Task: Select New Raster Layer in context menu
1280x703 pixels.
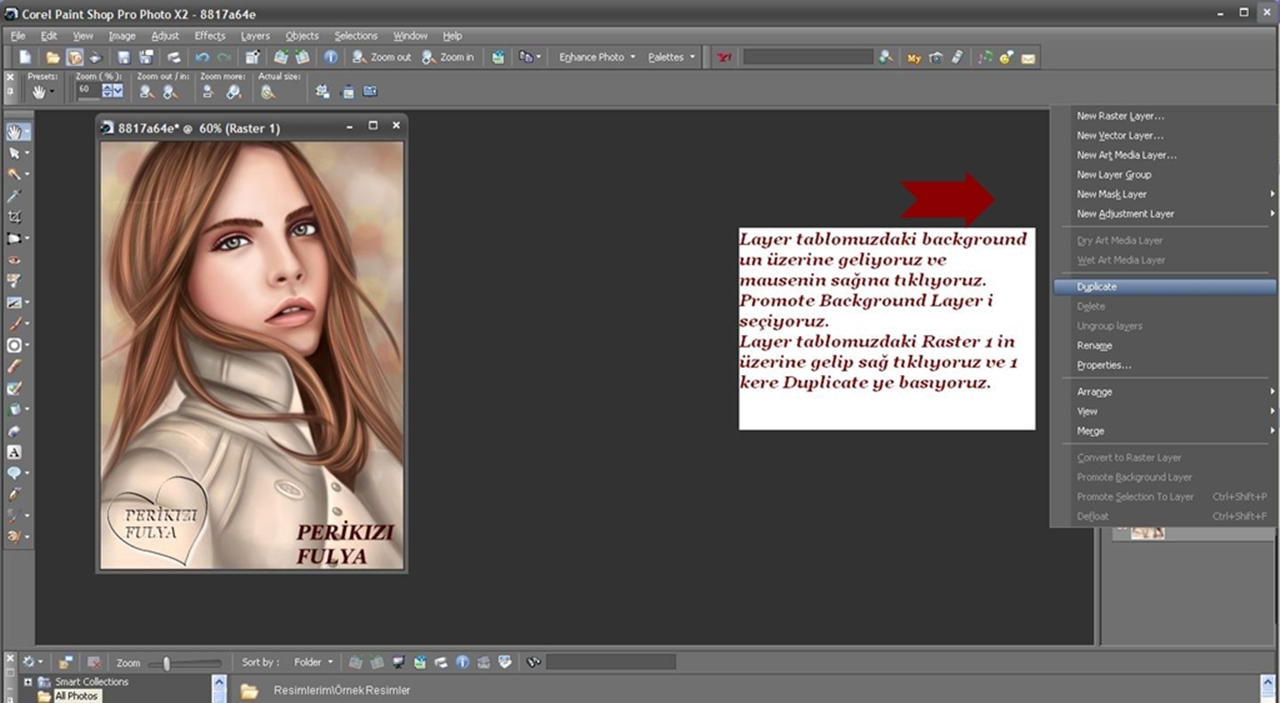Action: [1120, 116]
